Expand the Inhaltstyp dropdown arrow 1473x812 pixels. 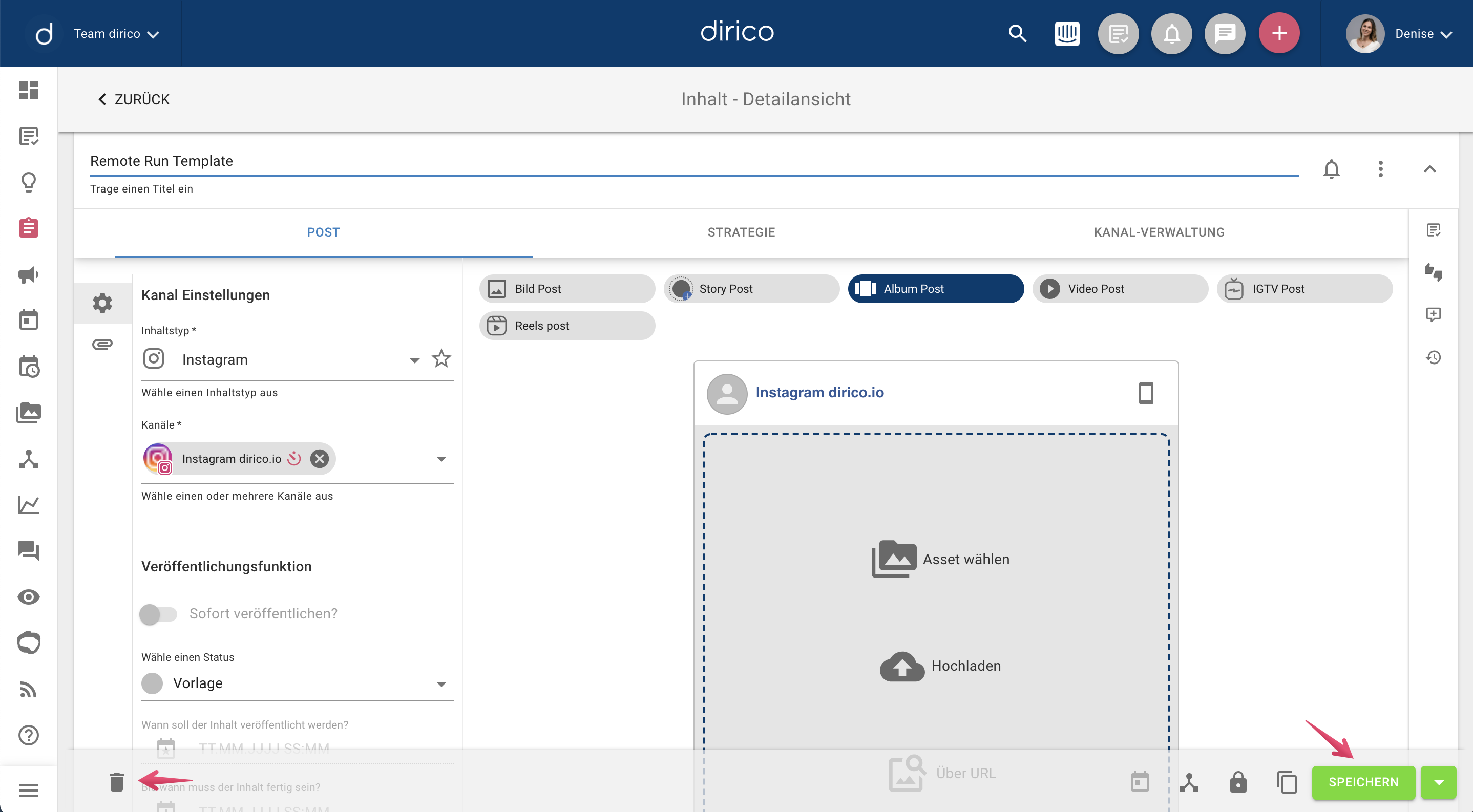pos(414,360)
